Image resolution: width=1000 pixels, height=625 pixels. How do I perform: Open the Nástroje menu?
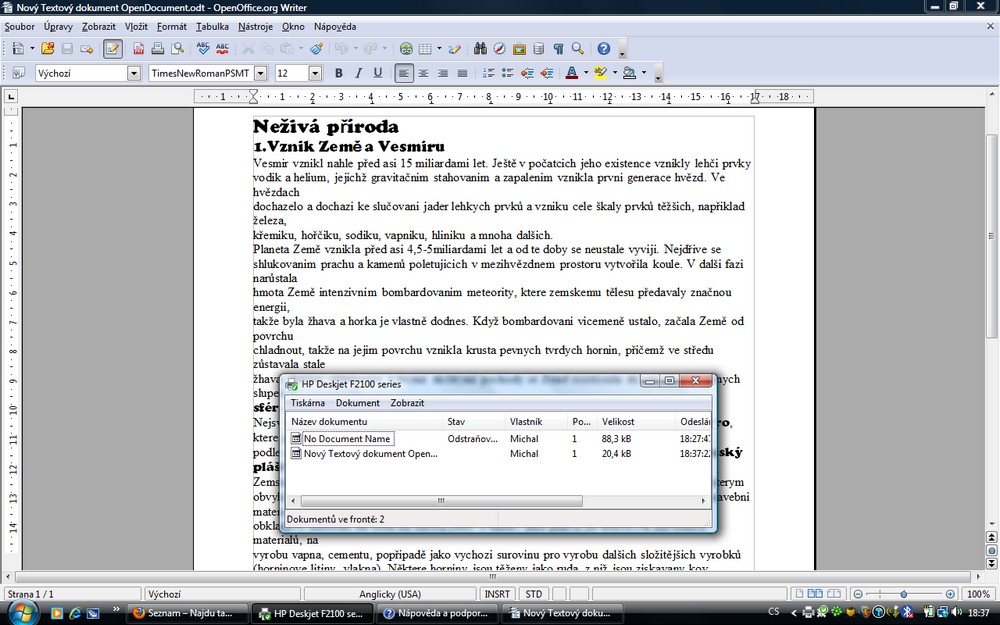[255, 27]
